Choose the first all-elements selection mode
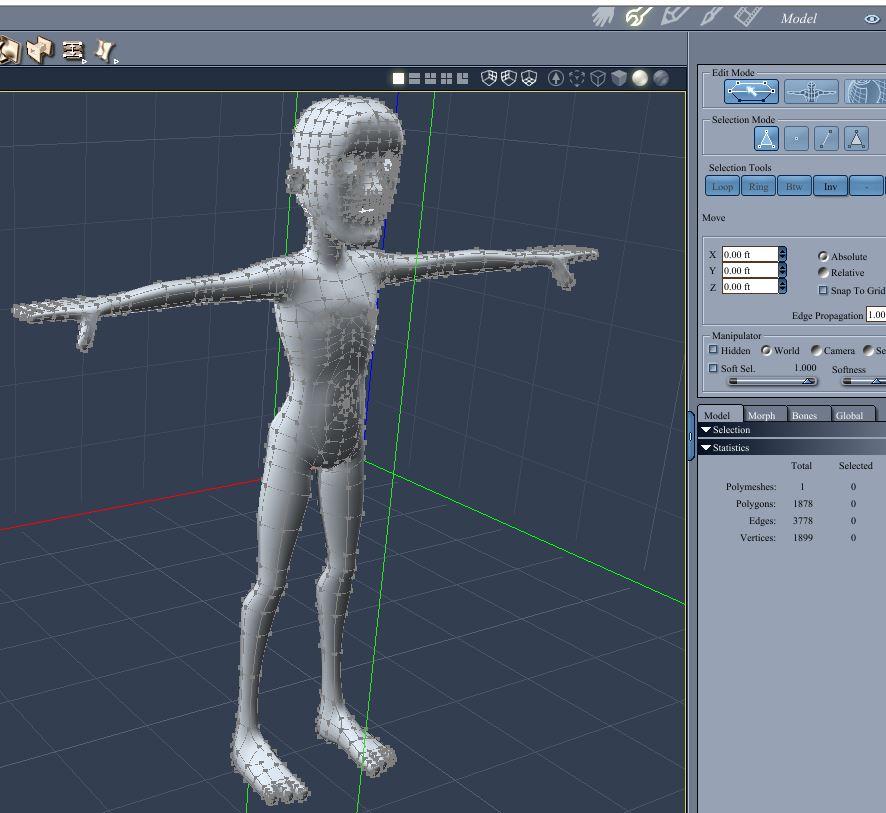Screen dimensions: 886x813 coord(766,138)
